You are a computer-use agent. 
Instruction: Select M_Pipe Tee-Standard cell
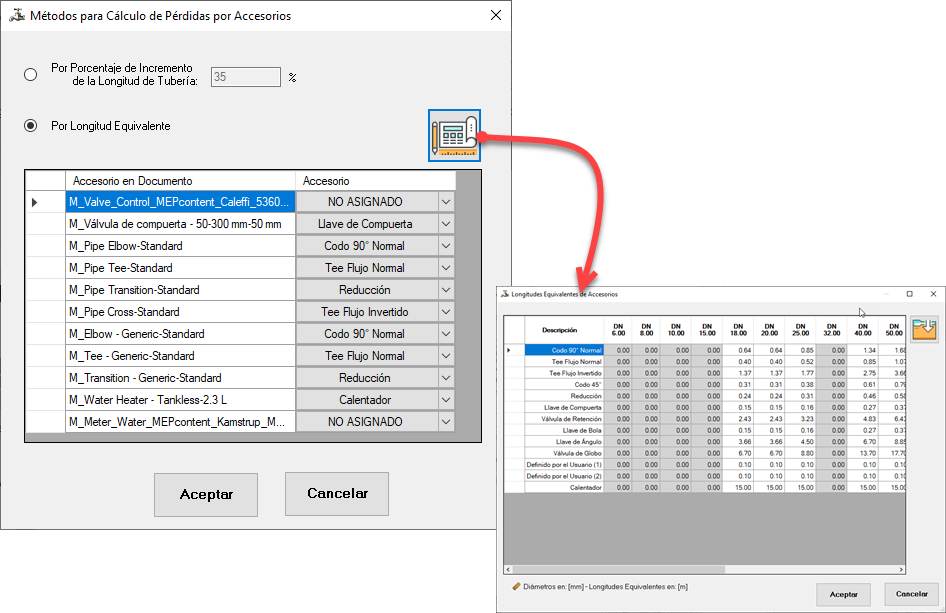(180, 268)
